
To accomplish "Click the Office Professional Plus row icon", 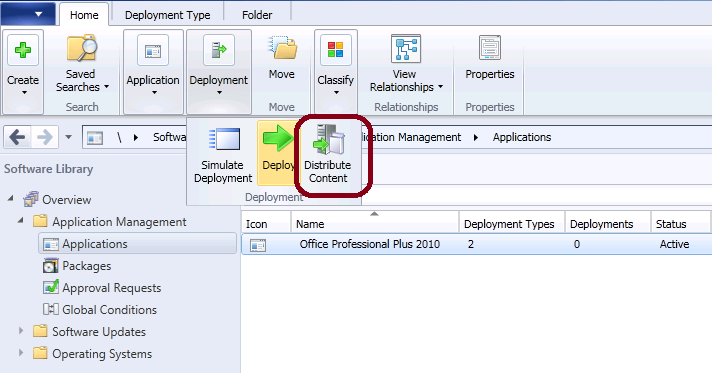I will 258,245.
